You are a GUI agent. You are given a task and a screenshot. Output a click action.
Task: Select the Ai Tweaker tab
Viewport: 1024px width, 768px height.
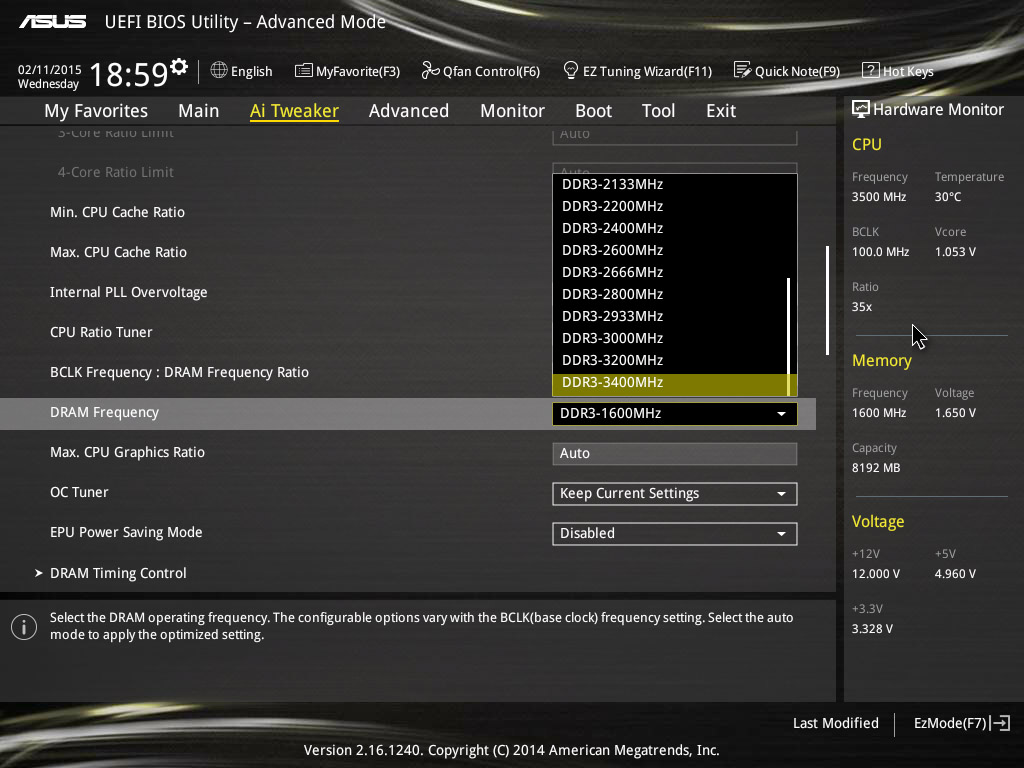point(294,110)
